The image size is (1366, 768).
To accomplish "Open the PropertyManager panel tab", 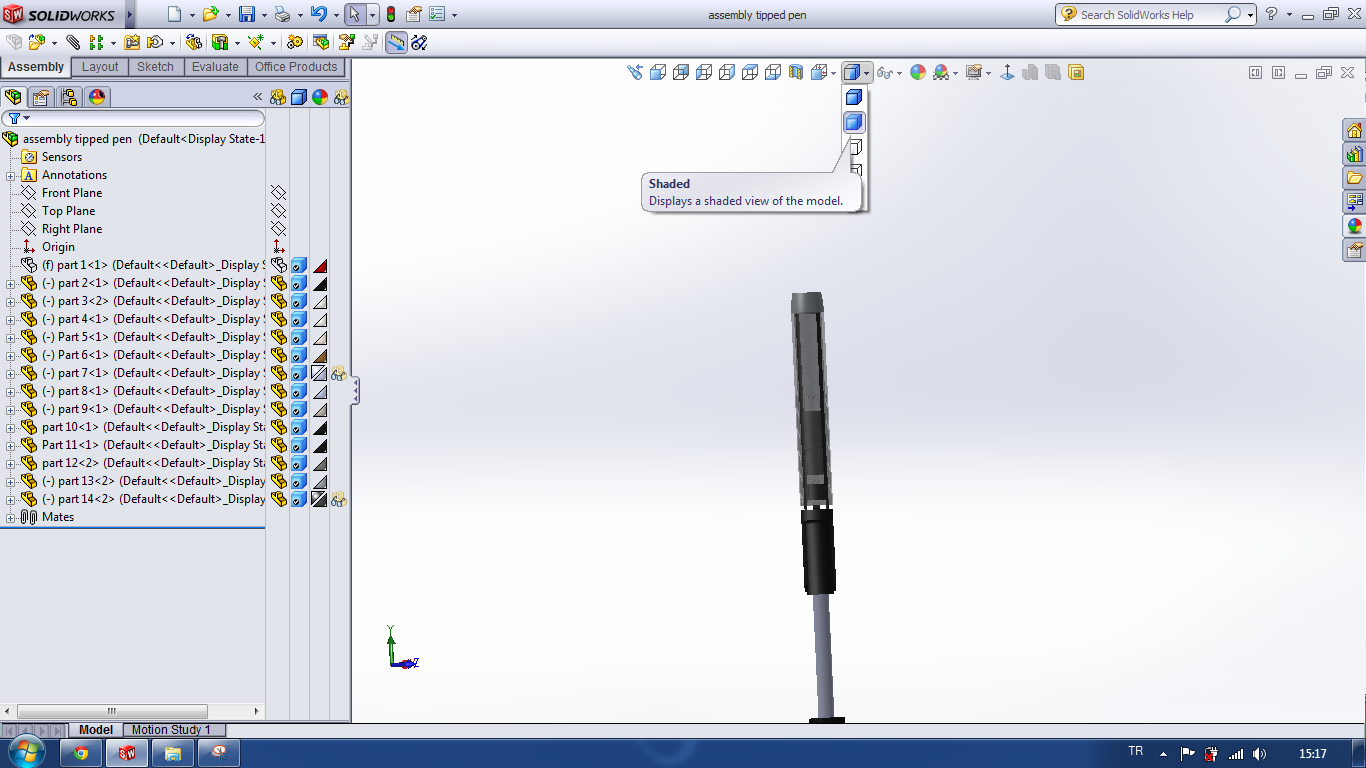I will (40, 97).
